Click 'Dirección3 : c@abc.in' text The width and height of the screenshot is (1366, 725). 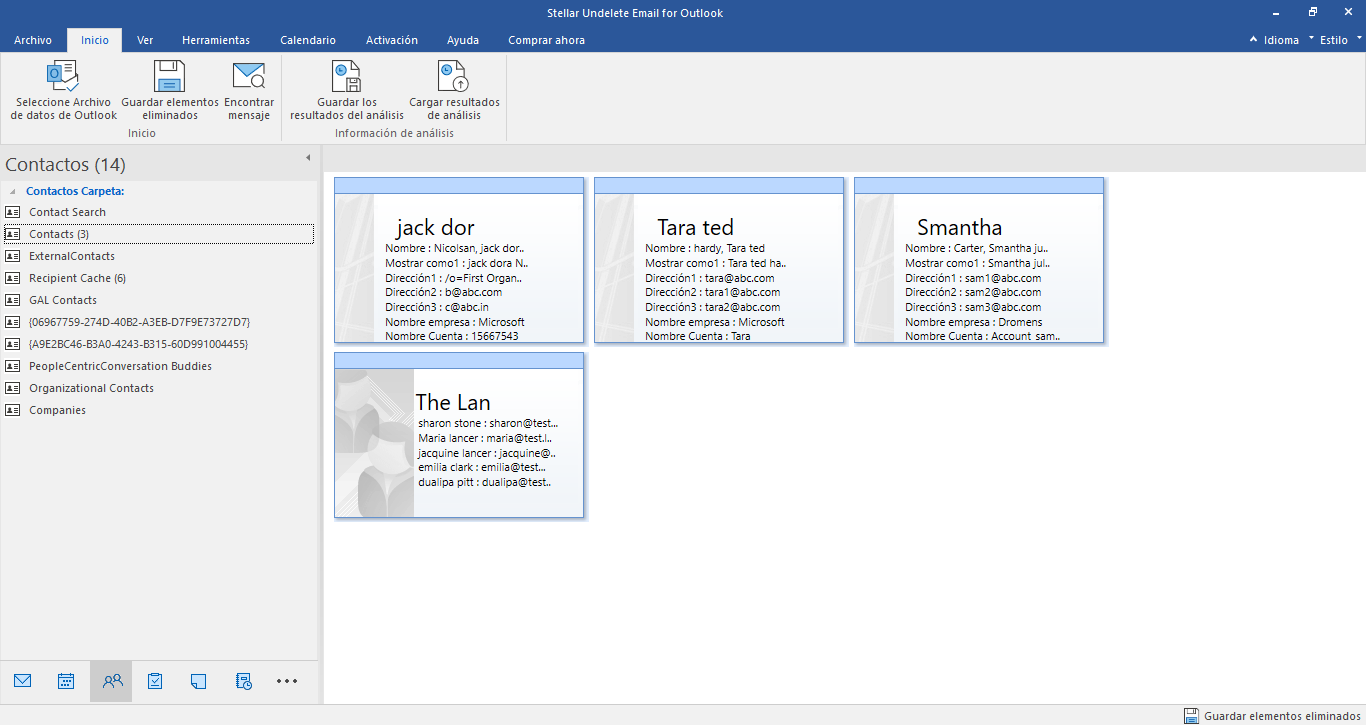click(437, 307)
